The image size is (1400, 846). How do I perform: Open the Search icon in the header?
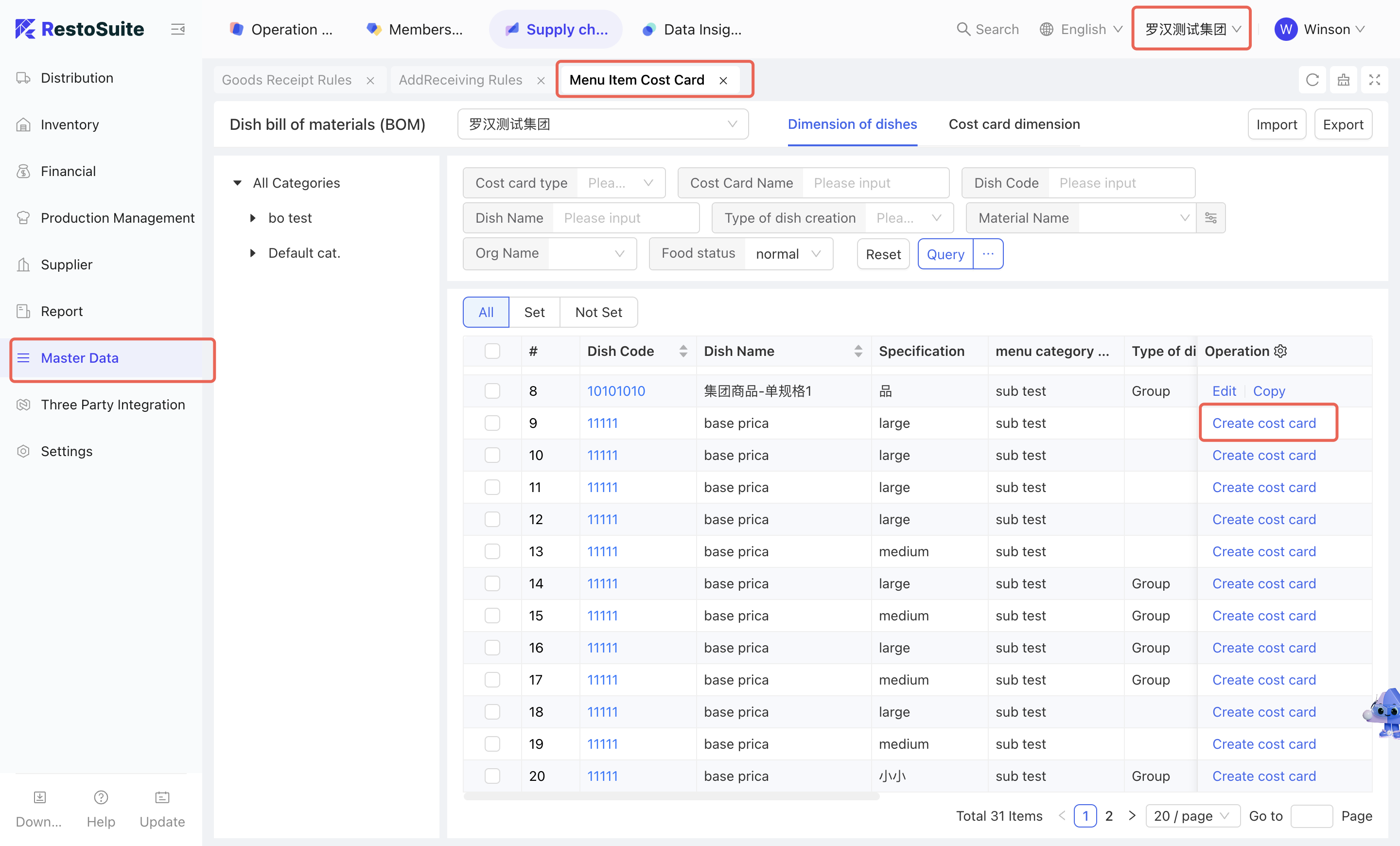point(962,29)
